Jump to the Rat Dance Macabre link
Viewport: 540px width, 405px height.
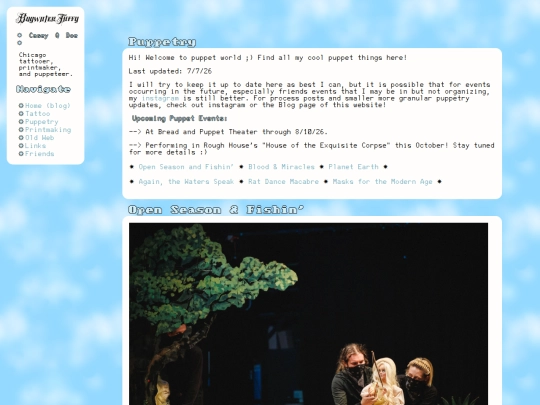click(283, 182)
